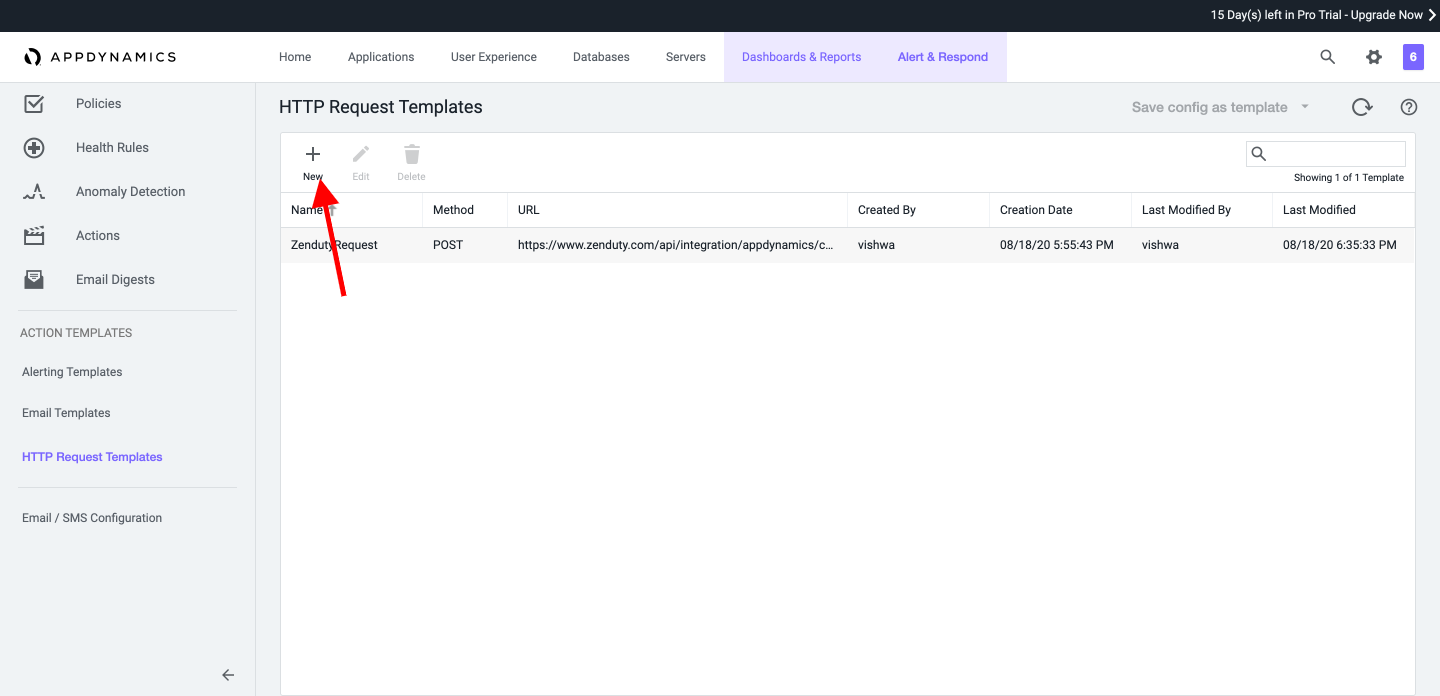Click the Health Rules plus-circle icon

click(34, 147)
